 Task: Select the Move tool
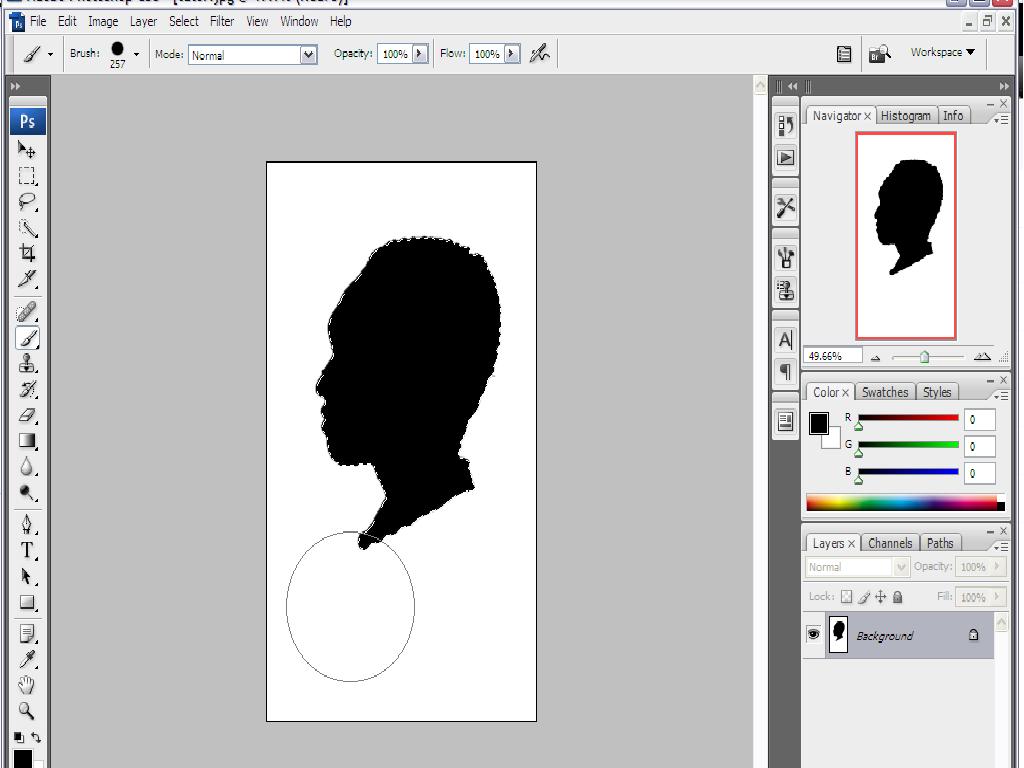pos(27,150)
